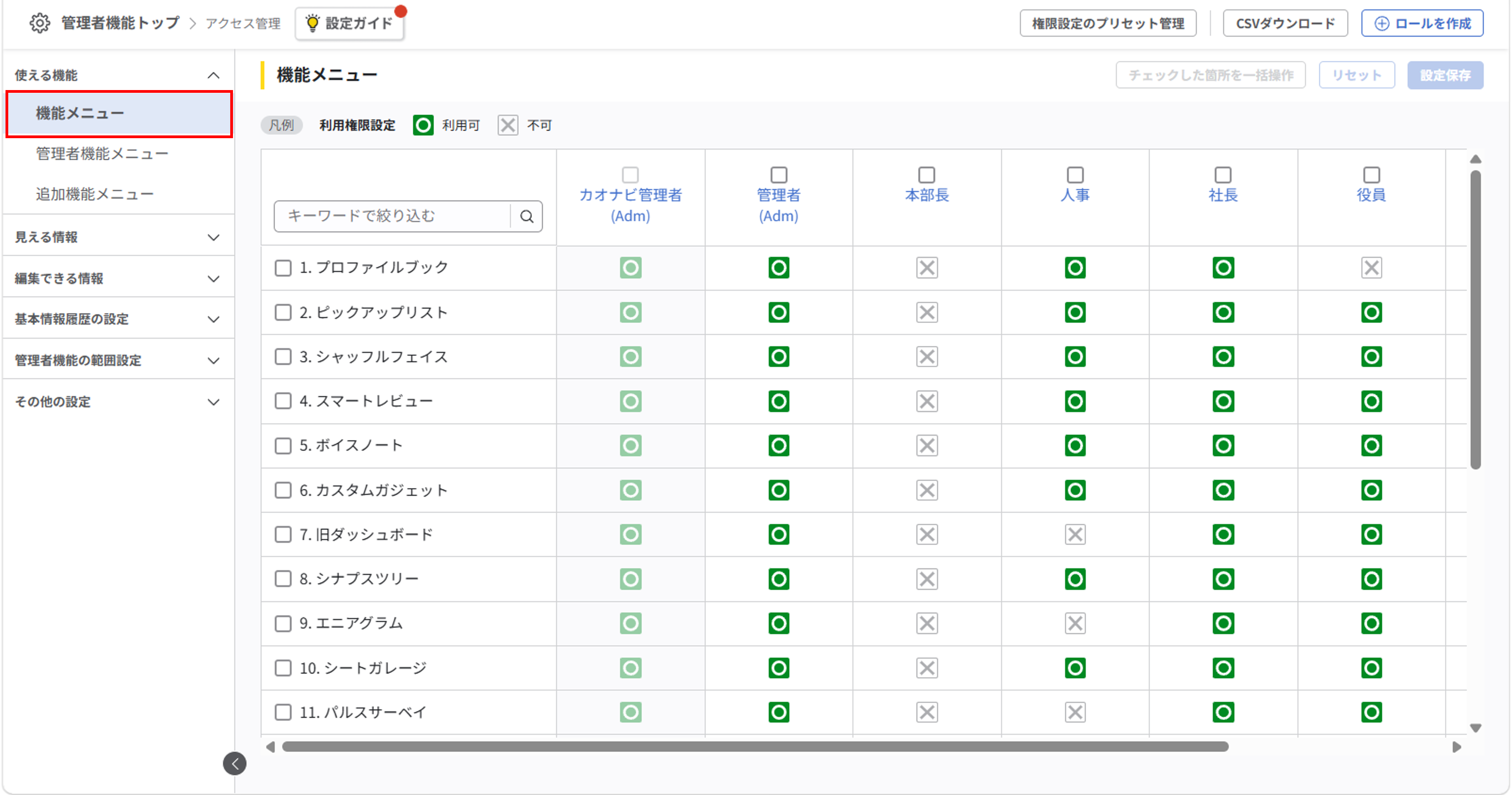Toggle シャッフルフェイス permission for 本部長
This screenshot has width=1512, height=795.
[x=927, y=356]
